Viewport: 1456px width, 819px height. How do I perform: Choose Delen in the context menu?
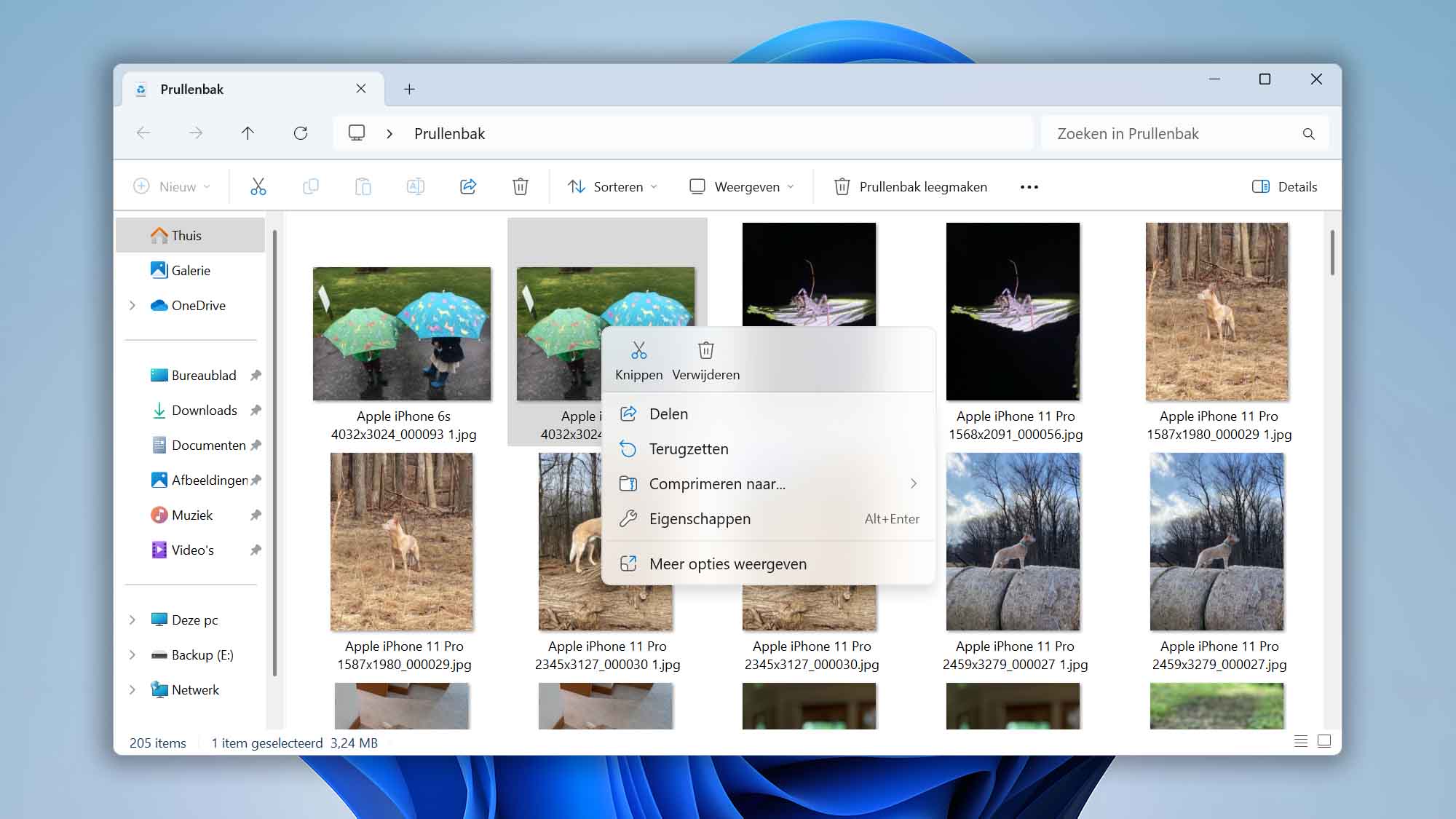click(x=769, y=414)
